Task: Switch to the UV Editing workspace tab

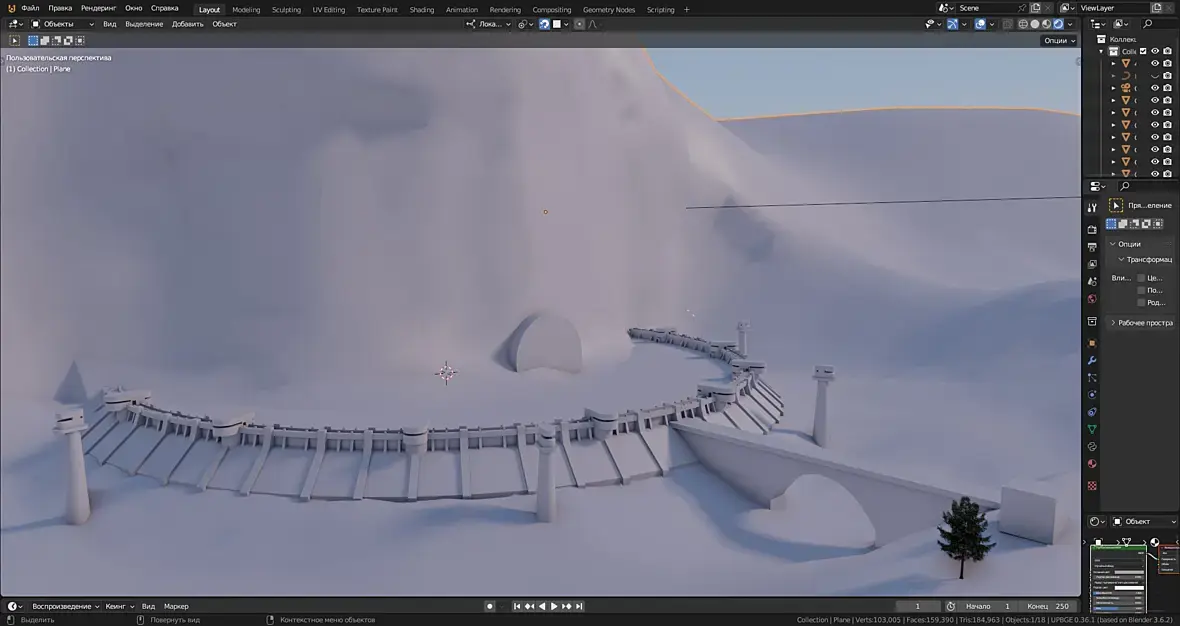Action: coord(329,10)
